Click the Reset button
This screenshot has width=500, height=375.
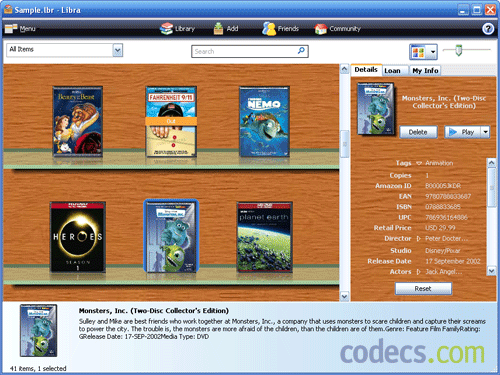[423, 289]
